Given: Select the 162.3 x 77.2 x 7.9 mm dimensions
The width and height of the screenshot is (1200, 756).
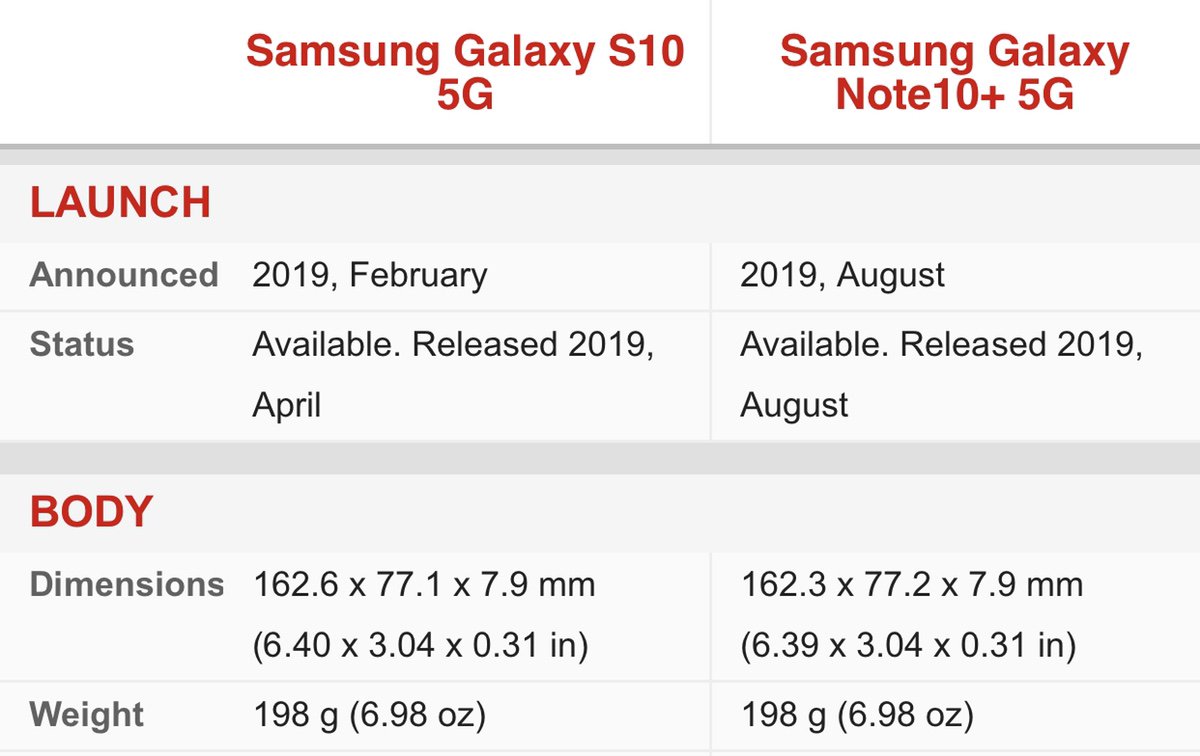Looking at the screenshot, I should (x=912, y=584).
